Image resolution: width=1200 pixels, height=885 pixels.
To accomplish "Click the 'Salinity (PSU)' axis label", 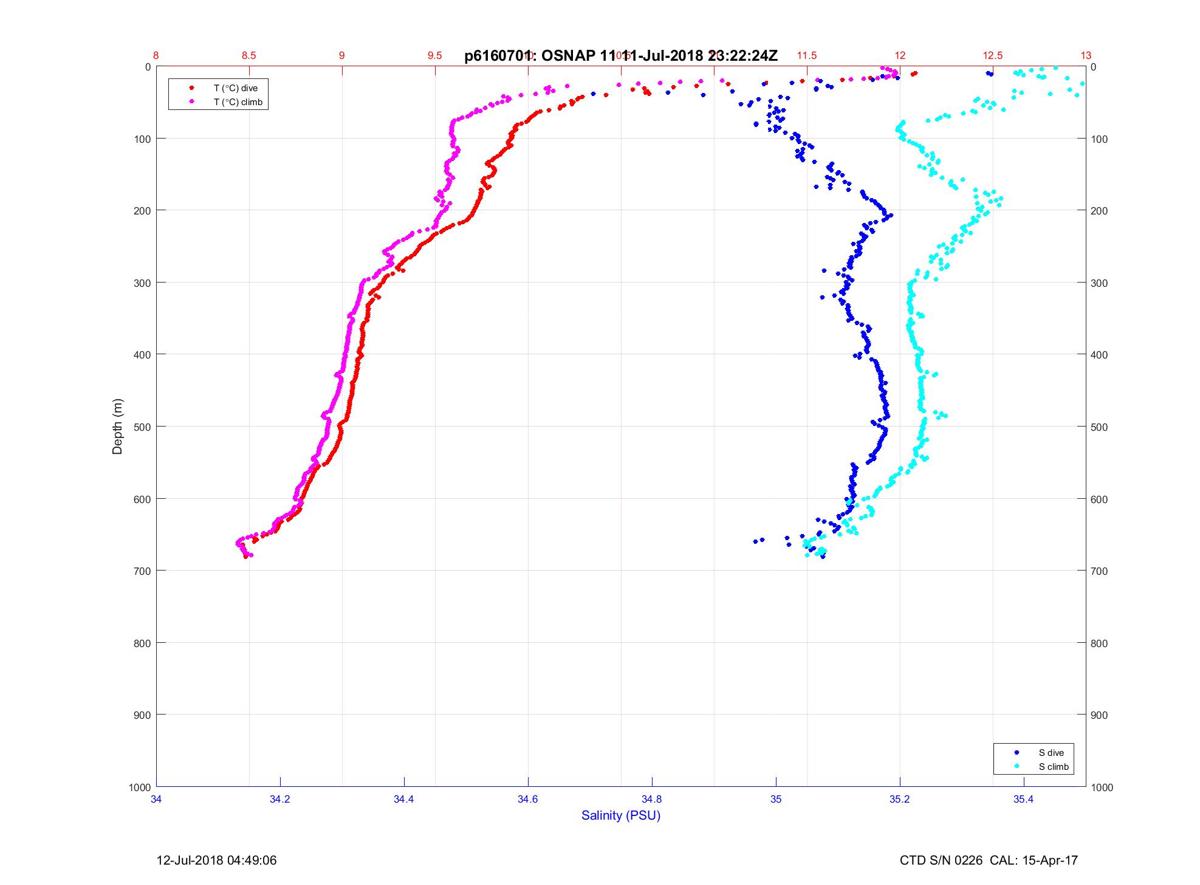I will click(x=621, y=815).
